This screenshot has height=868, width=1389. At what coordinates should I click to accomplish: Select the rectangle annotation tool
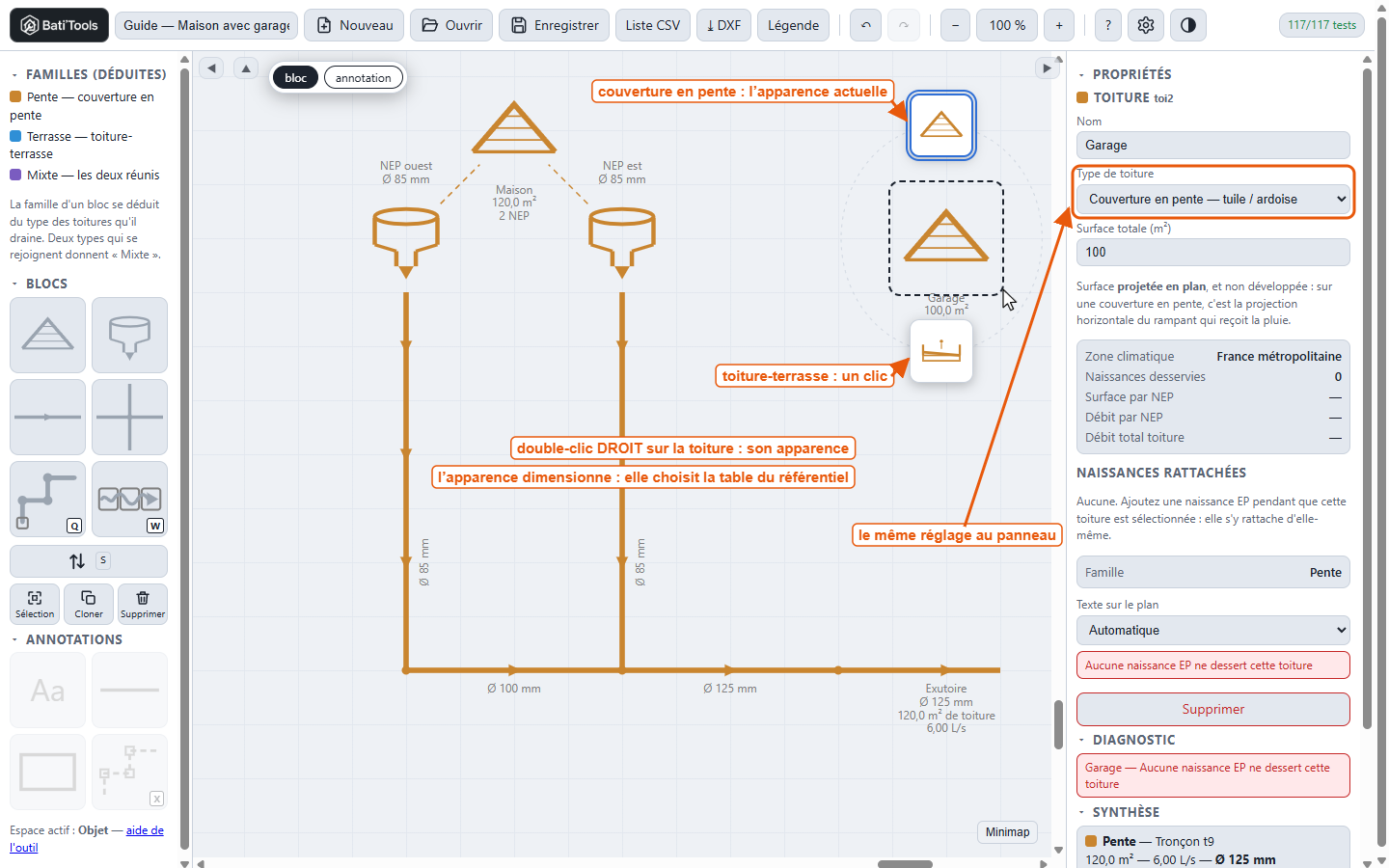(47, 773)
